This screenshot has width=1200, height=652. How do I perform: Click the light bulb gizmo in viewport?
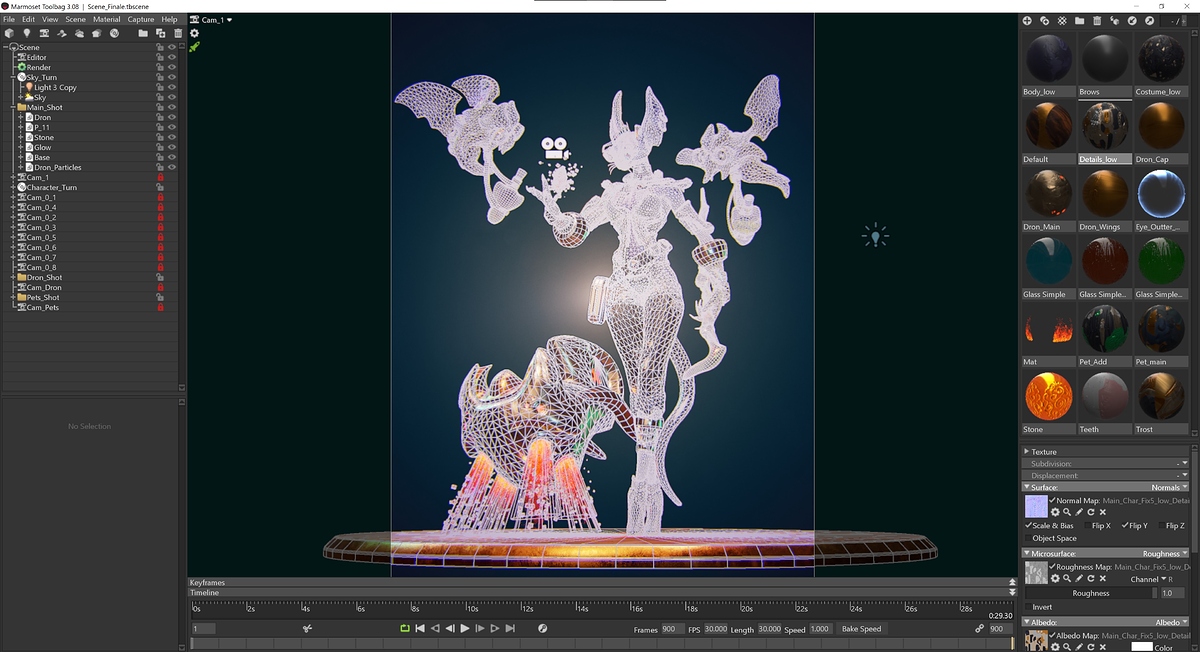click(876, 236)
